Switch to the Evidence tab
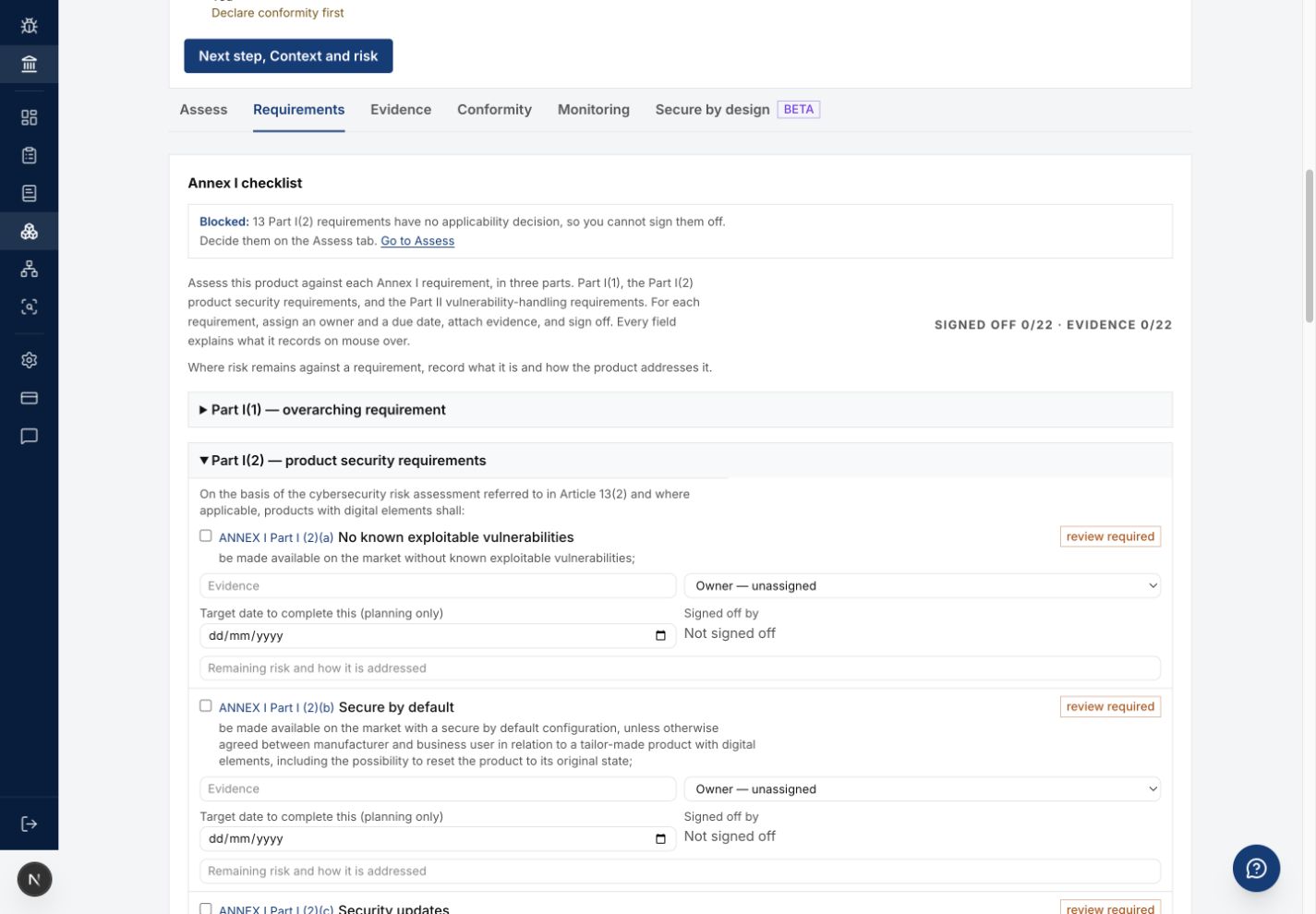 point(401,109)
